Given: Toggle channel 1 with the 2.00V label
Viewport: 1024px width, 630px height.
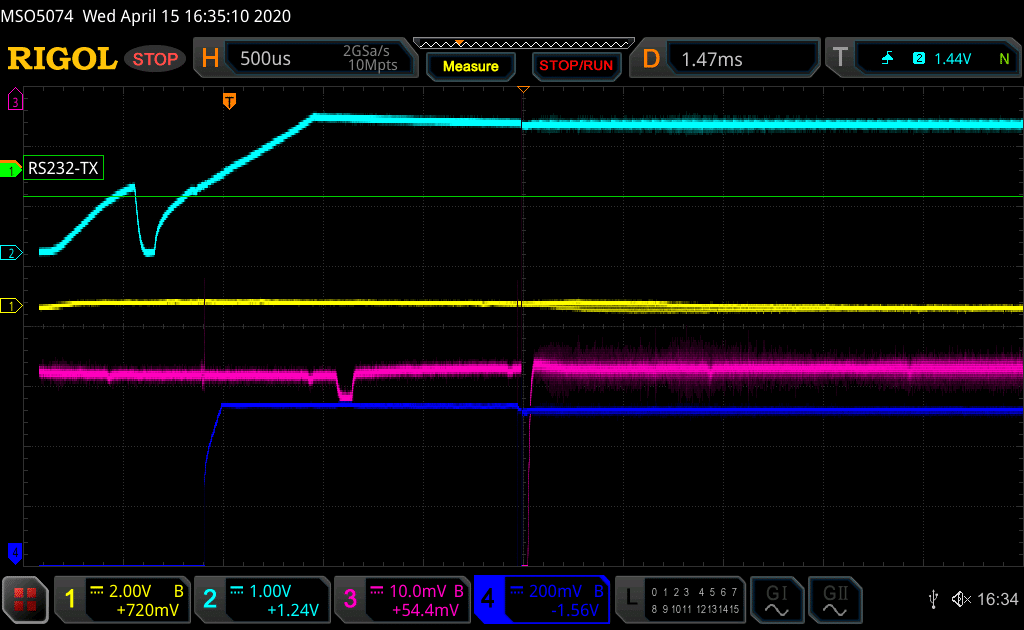Looking at the screenshot, I should (x=121, y=599).
